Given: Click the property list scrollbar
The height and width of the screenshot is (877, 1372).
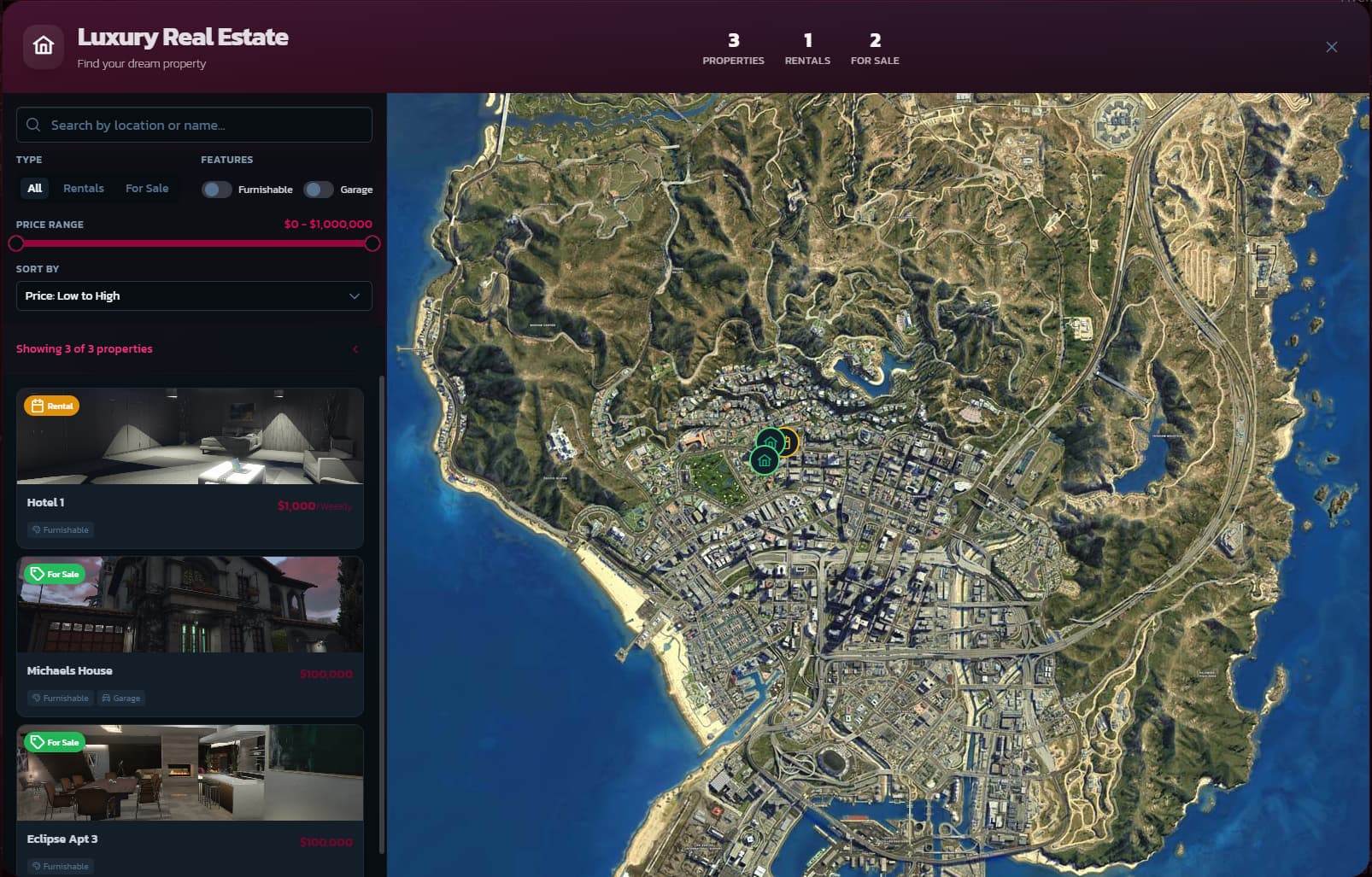Looking at the screenshot, I should 381,615.
